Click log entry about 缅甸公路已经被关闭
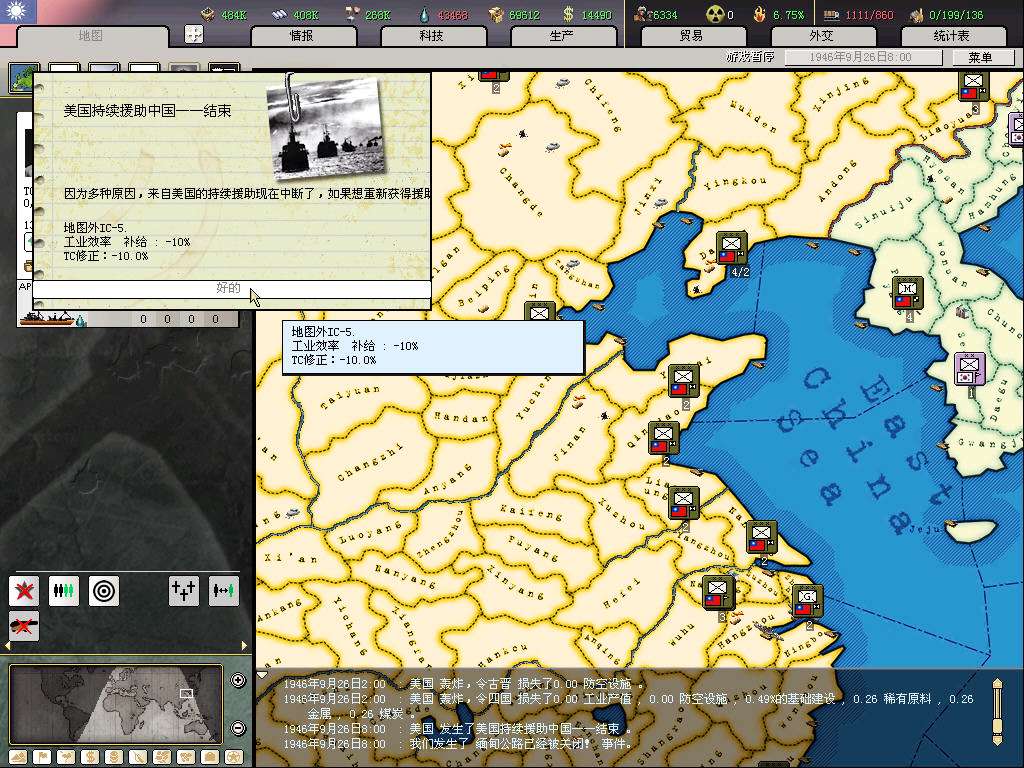1024x768 pixels. [457, 744]
